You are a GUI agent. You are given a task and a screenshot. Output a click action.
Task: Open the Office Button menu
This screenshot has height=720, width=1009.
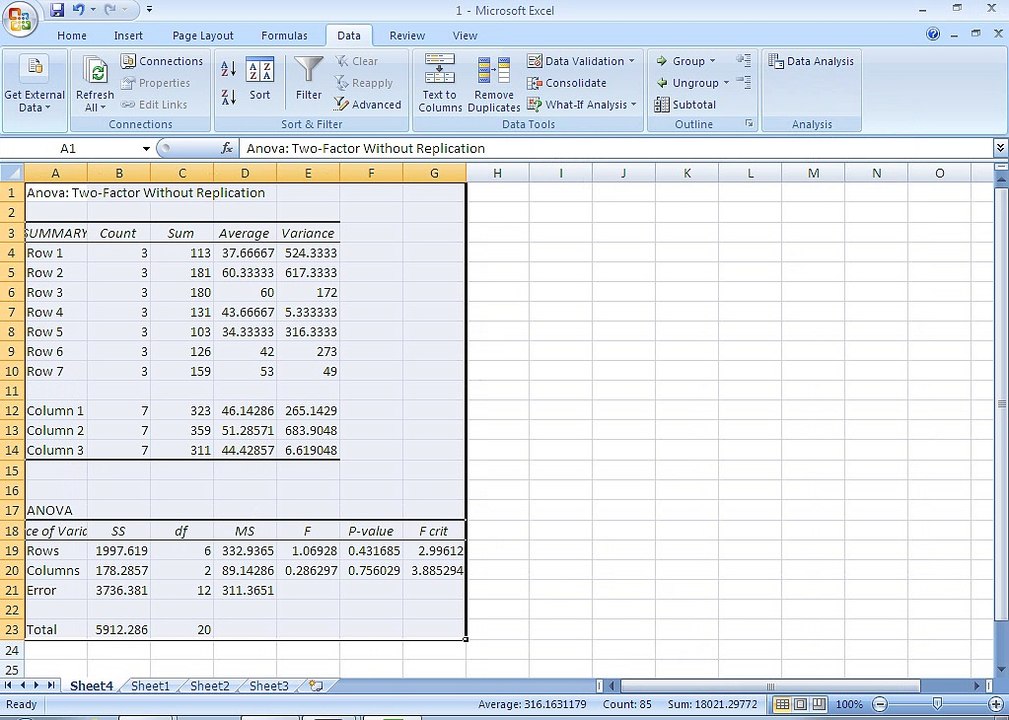19,19
